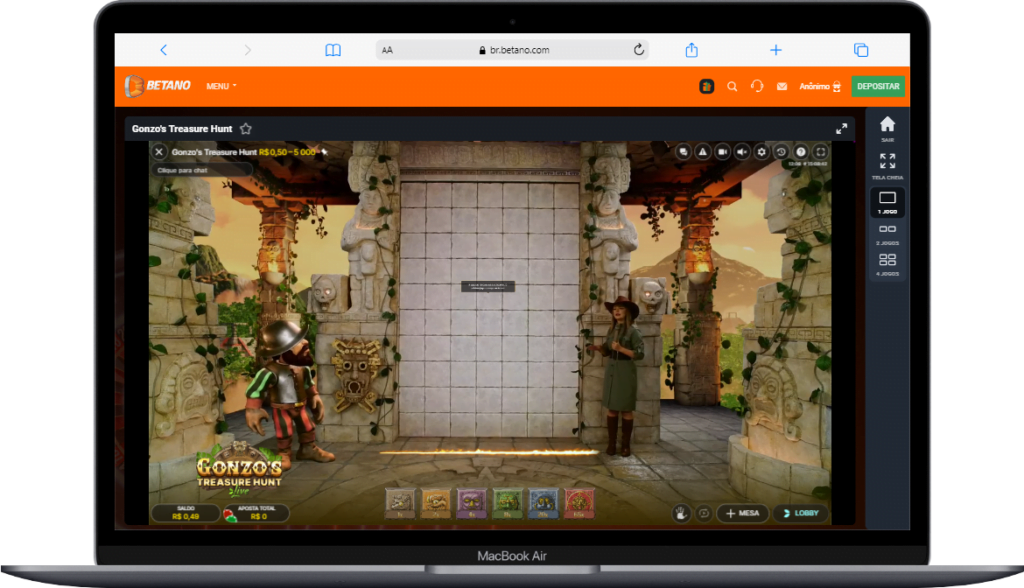Image resolution: width=1024 pixels, height=588 pixels.
Task: Show Safari's tab overview
Action: pyautogui.click(x=861, y=50)
